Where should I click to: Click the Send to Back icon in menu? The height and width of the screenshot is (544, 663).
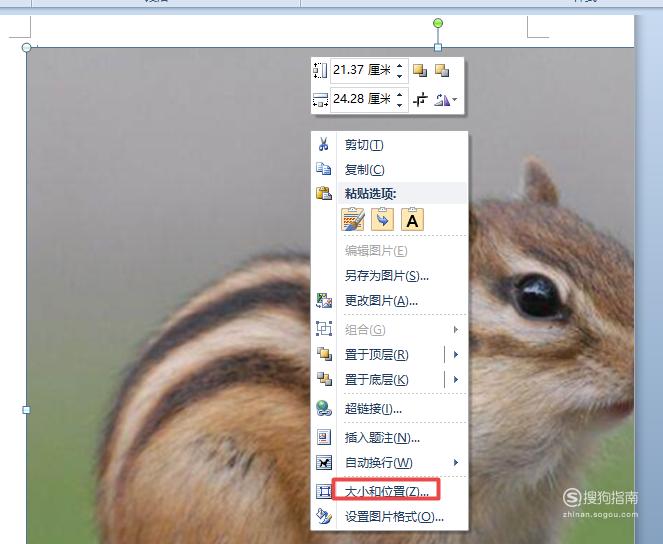click(324, 379)
